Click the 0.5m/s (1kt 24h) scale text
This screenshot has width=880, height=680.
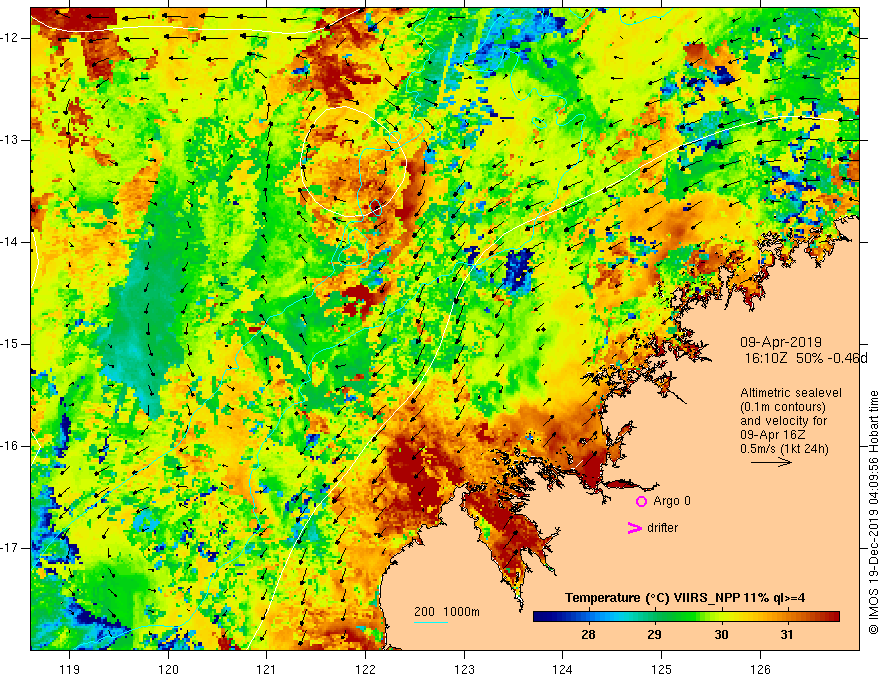[784, 449]
